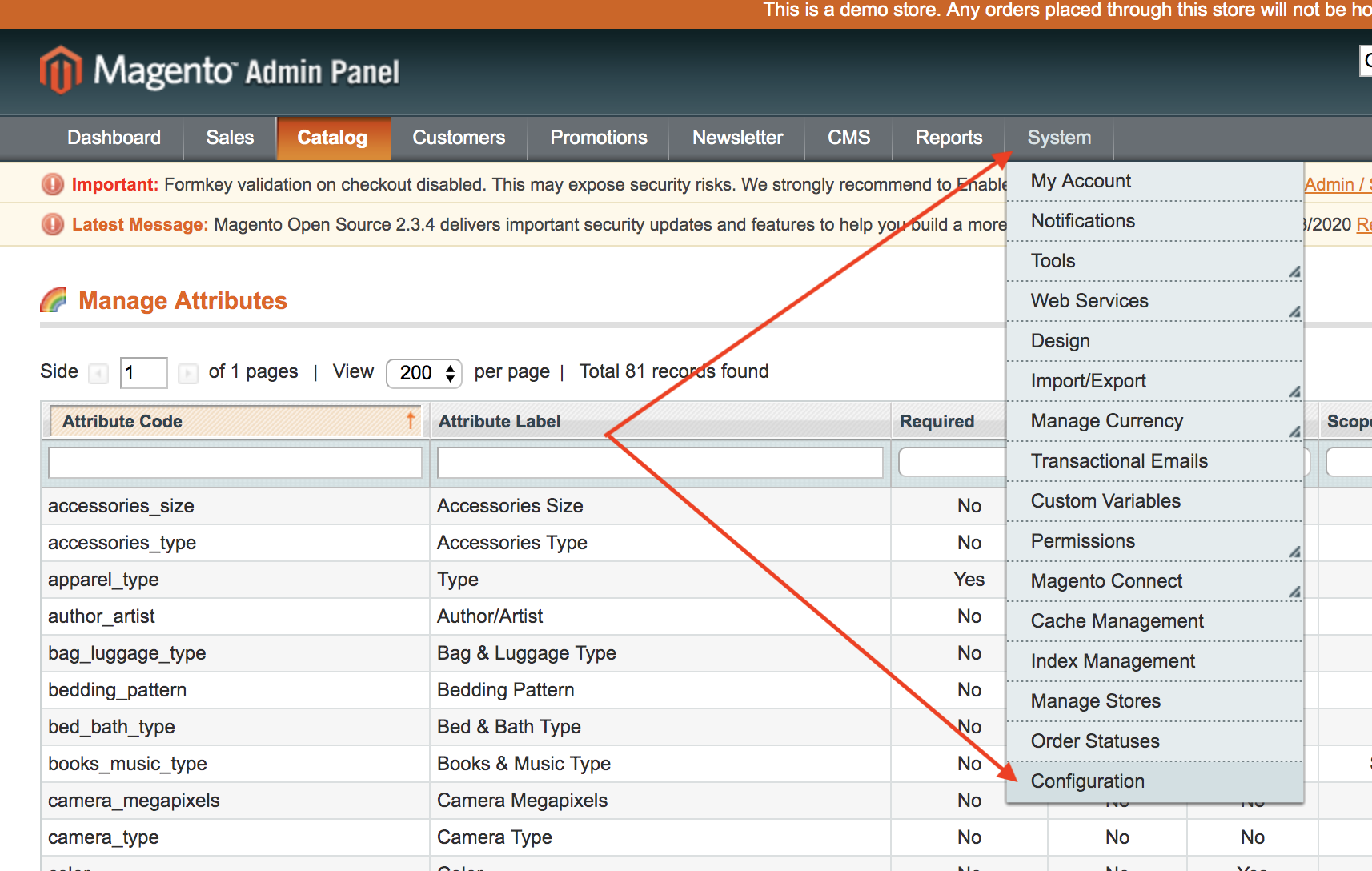Click the next page arrow icon
Viewport: 1372px width, 871px height.
(187, 373)
